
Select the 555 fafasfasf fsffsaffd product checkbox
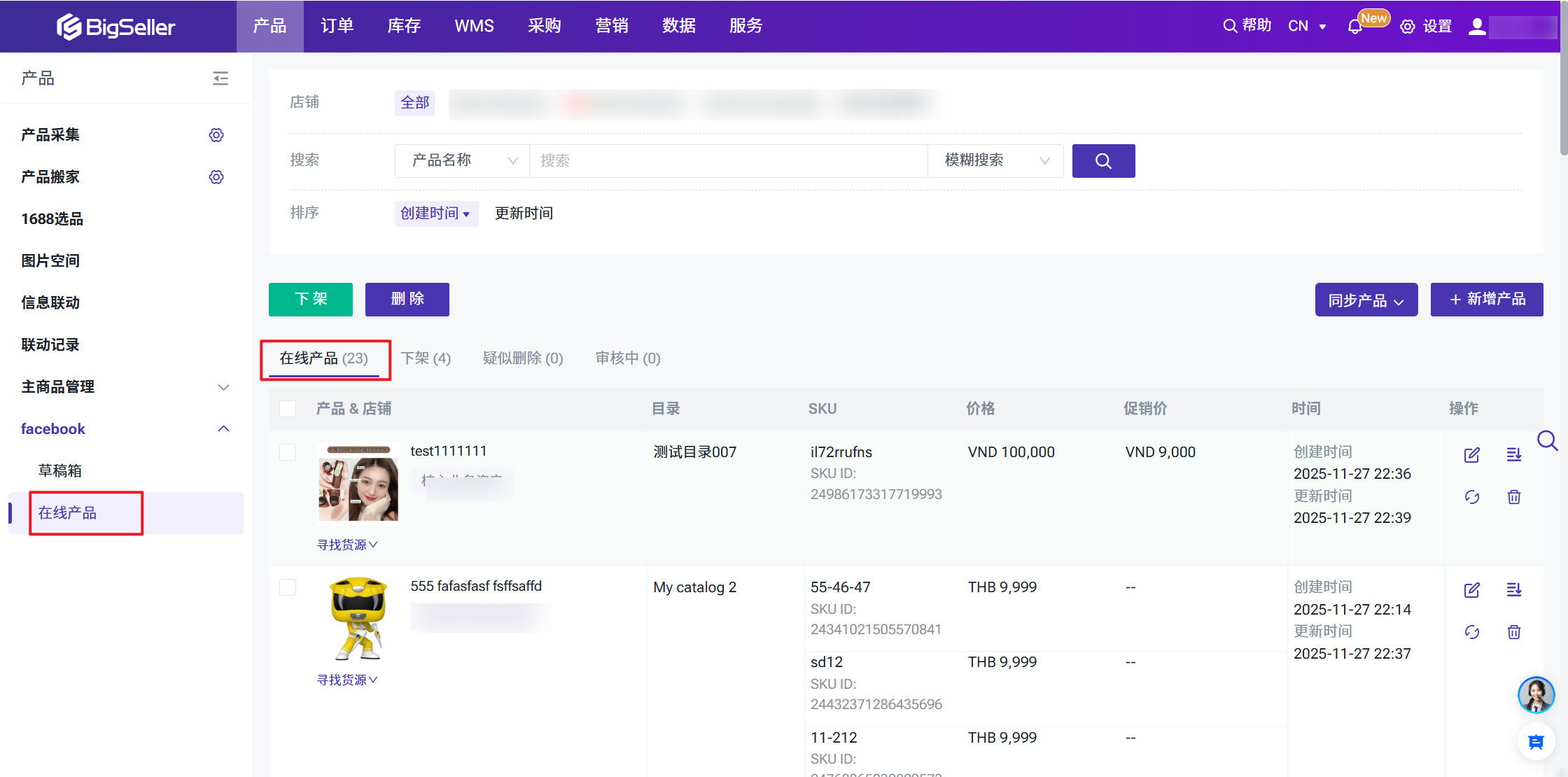pyautogui.click(x=288, y=587)
